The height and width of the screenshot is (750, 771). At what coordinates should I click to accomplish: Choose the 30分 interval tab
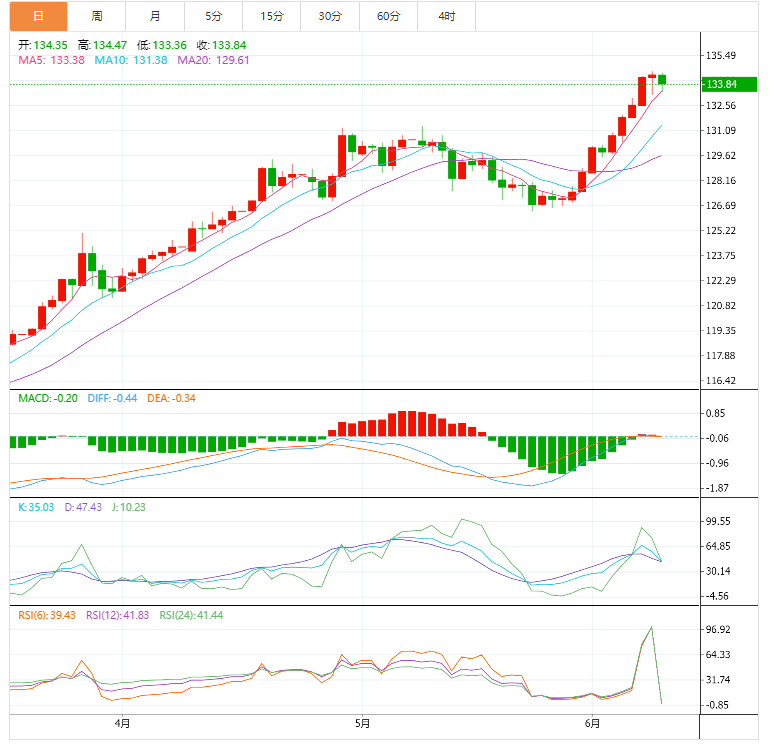pos(329,16)
